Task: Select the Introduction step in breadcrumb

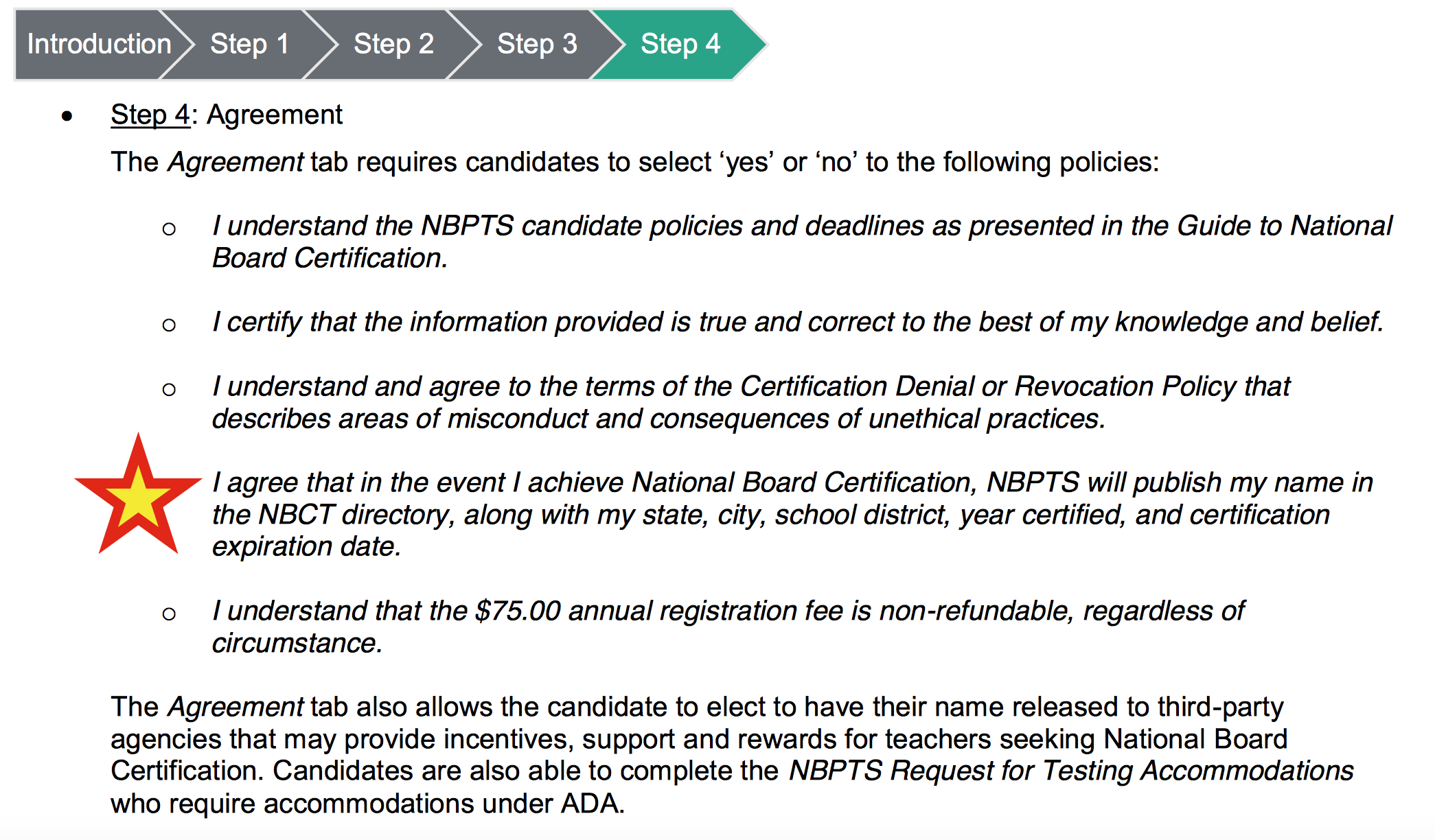Action: click(x=99, y=45)
